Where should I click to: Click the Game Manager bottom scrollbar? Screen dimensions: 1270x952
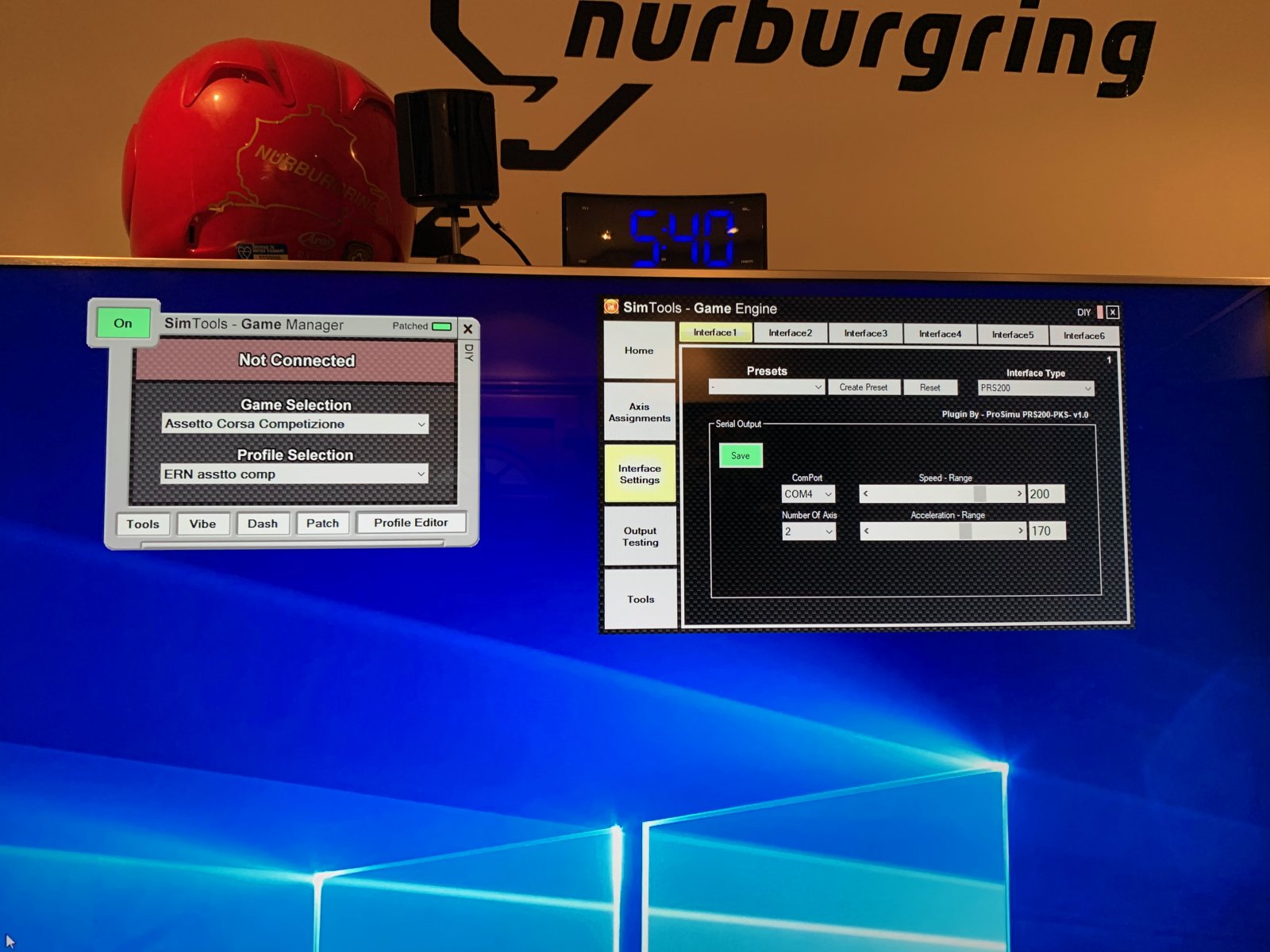(293, 544)
